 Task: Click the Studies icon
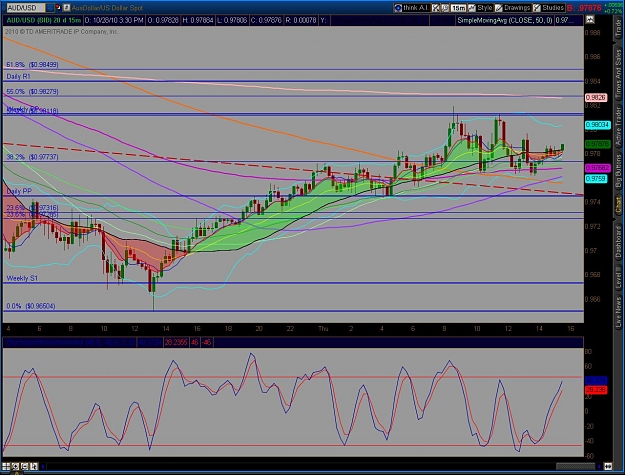tap(537, 8)
